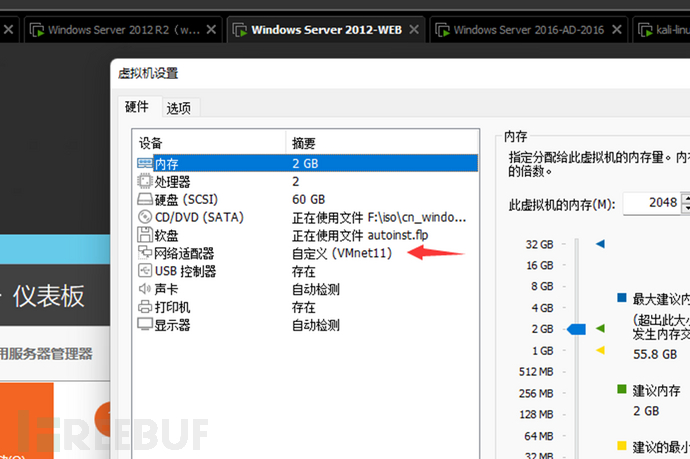
Task: Click the 512 MB memory scale label
Action: 536,371
